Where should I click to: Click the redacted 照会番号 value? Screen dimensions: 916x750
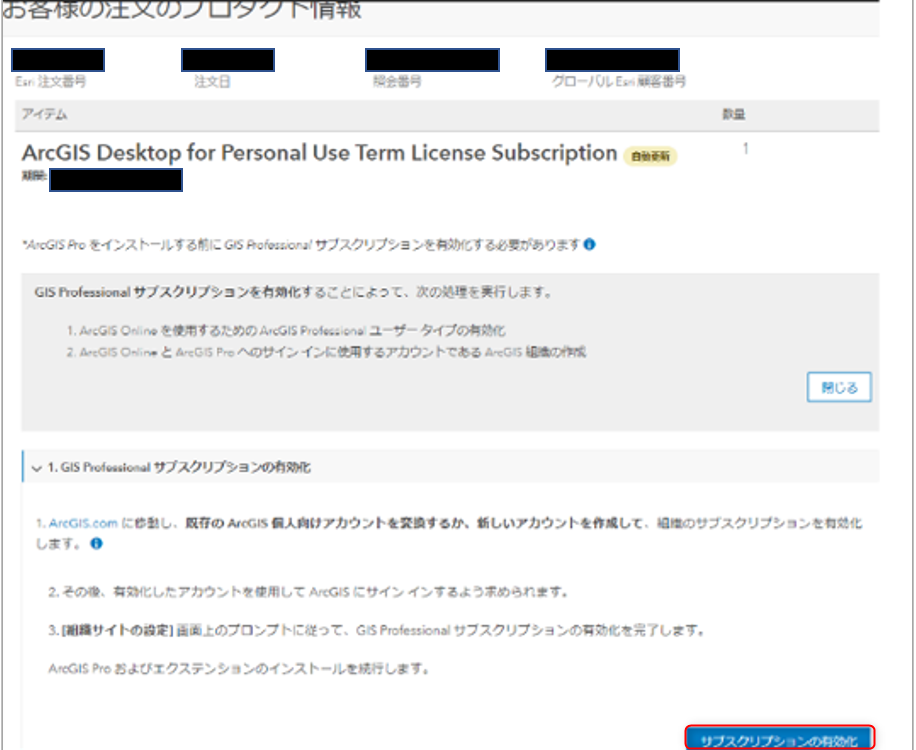[432, 60]
